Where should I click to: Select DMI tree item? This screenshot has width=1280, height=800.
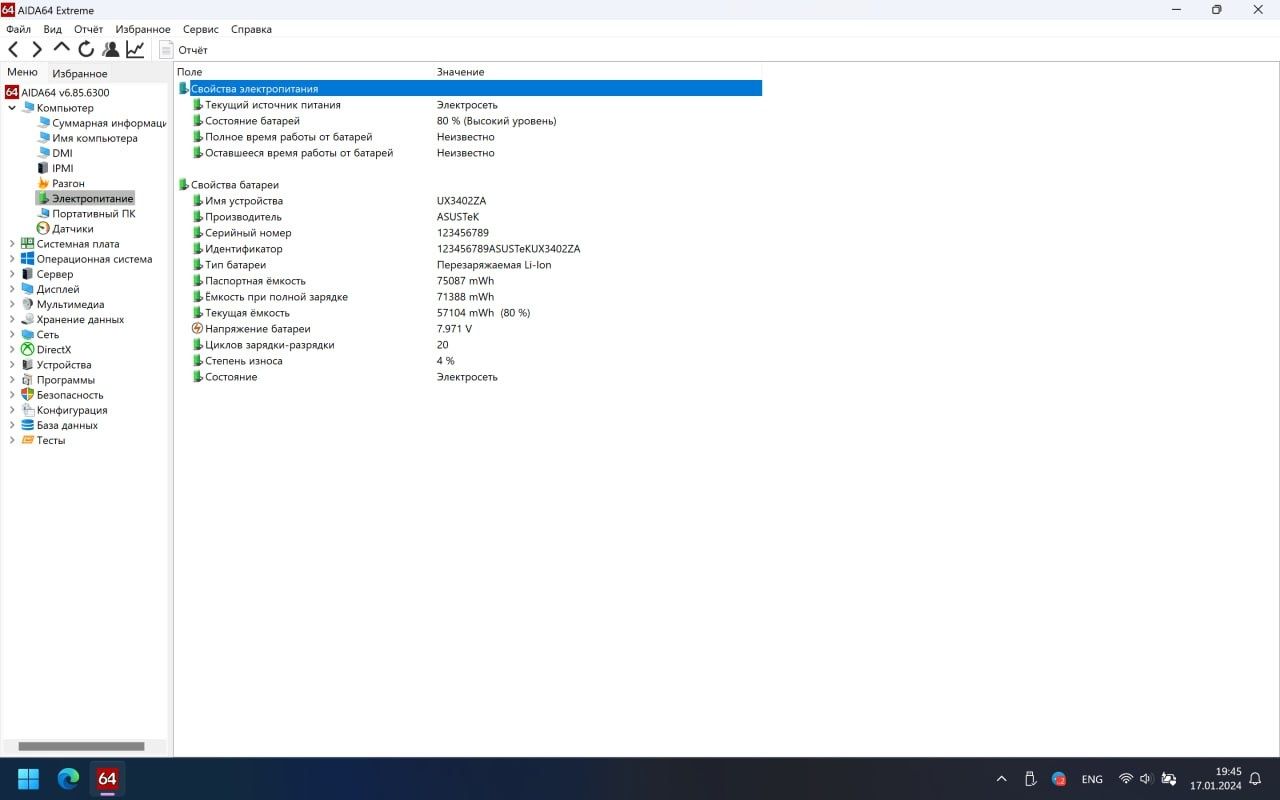coord(55,153)
